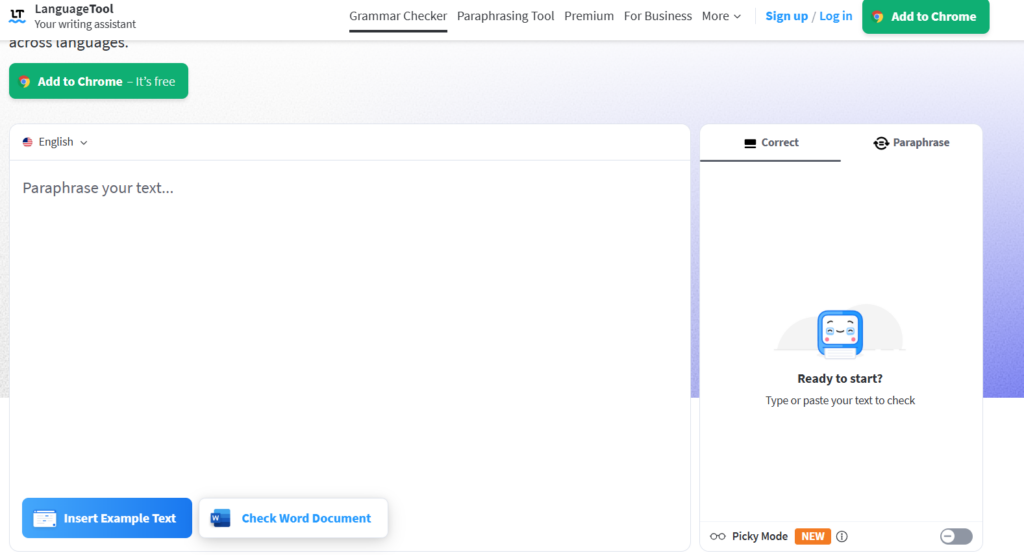Click Check Word Document button

(x=293, y=518)
